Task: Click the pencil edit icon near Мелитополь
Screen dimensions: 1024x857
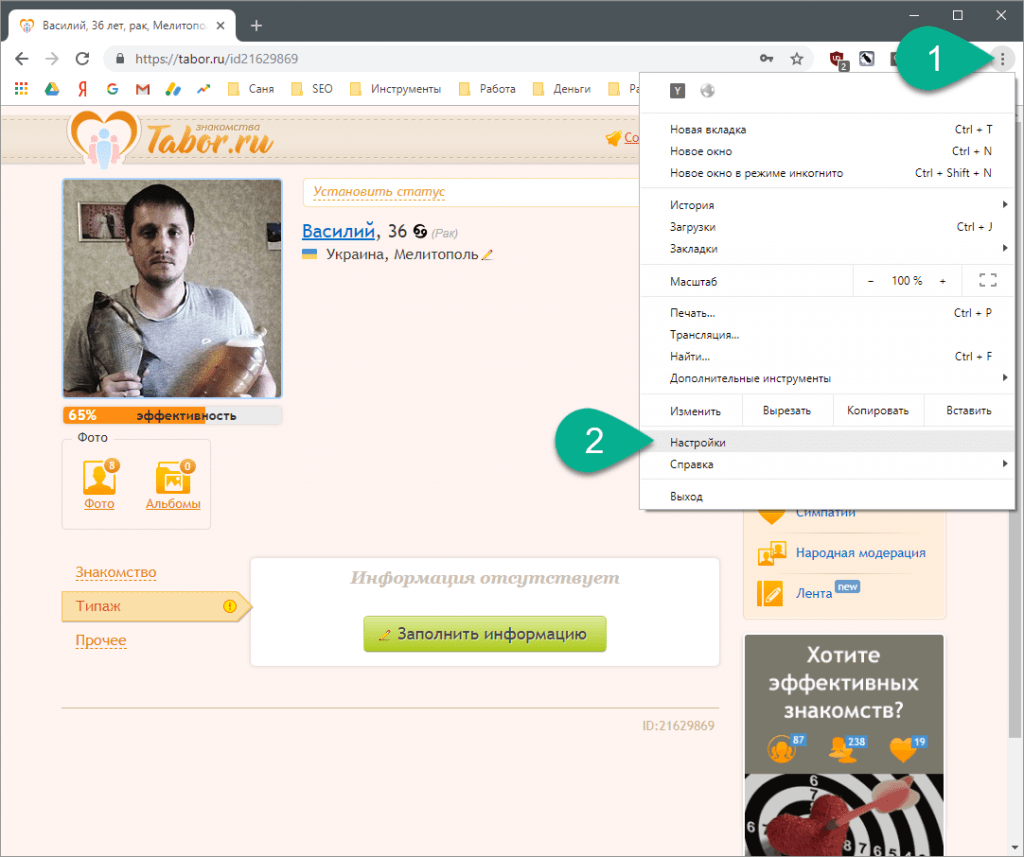Action: 487,255
